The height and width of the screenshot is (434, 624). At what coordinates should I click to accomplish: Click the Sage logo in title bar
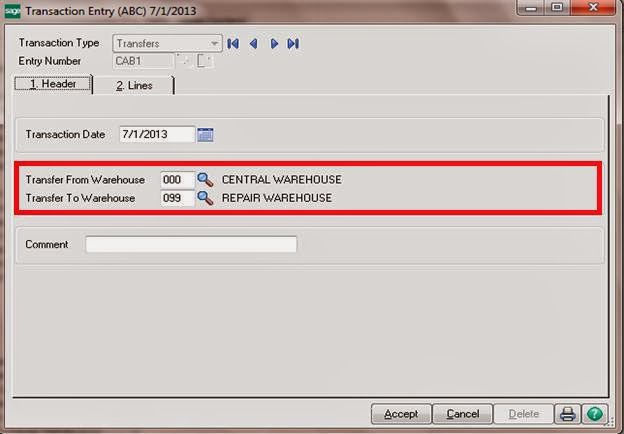coord(12,11)
